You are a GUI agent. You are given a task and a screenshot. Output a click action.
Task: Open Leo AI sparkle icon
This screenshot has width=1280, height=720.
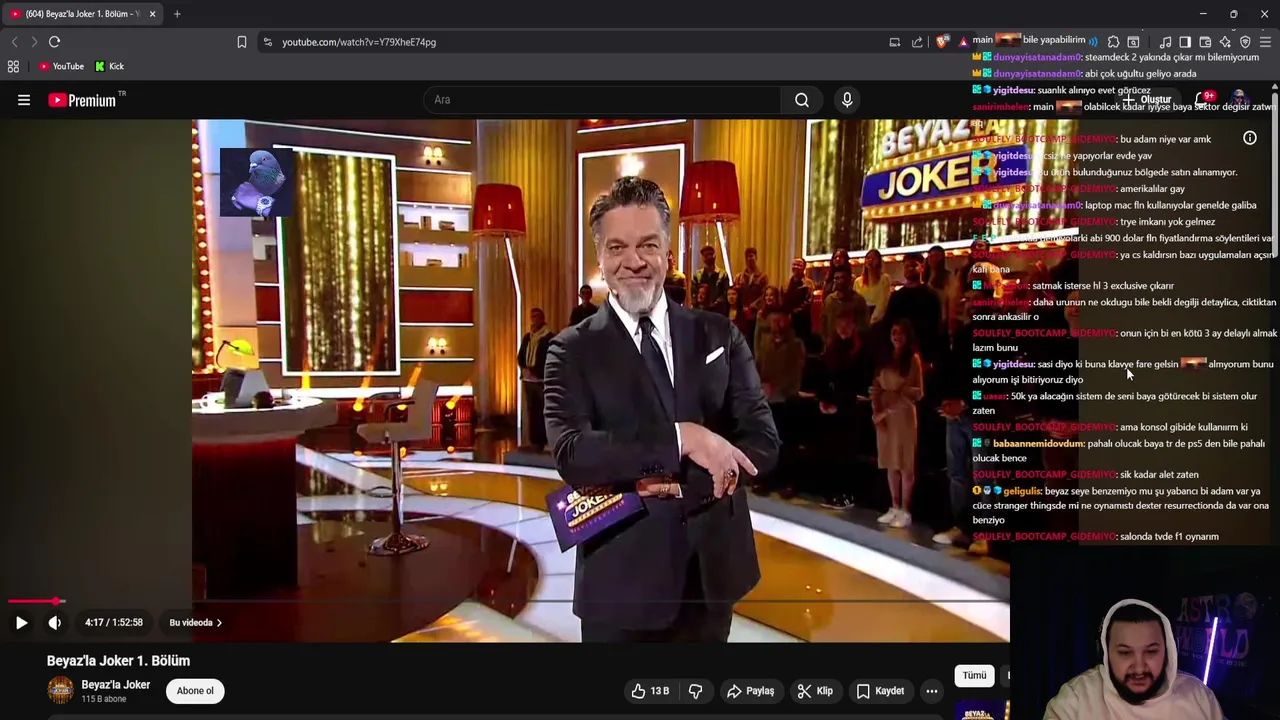tap(1225, 42)
